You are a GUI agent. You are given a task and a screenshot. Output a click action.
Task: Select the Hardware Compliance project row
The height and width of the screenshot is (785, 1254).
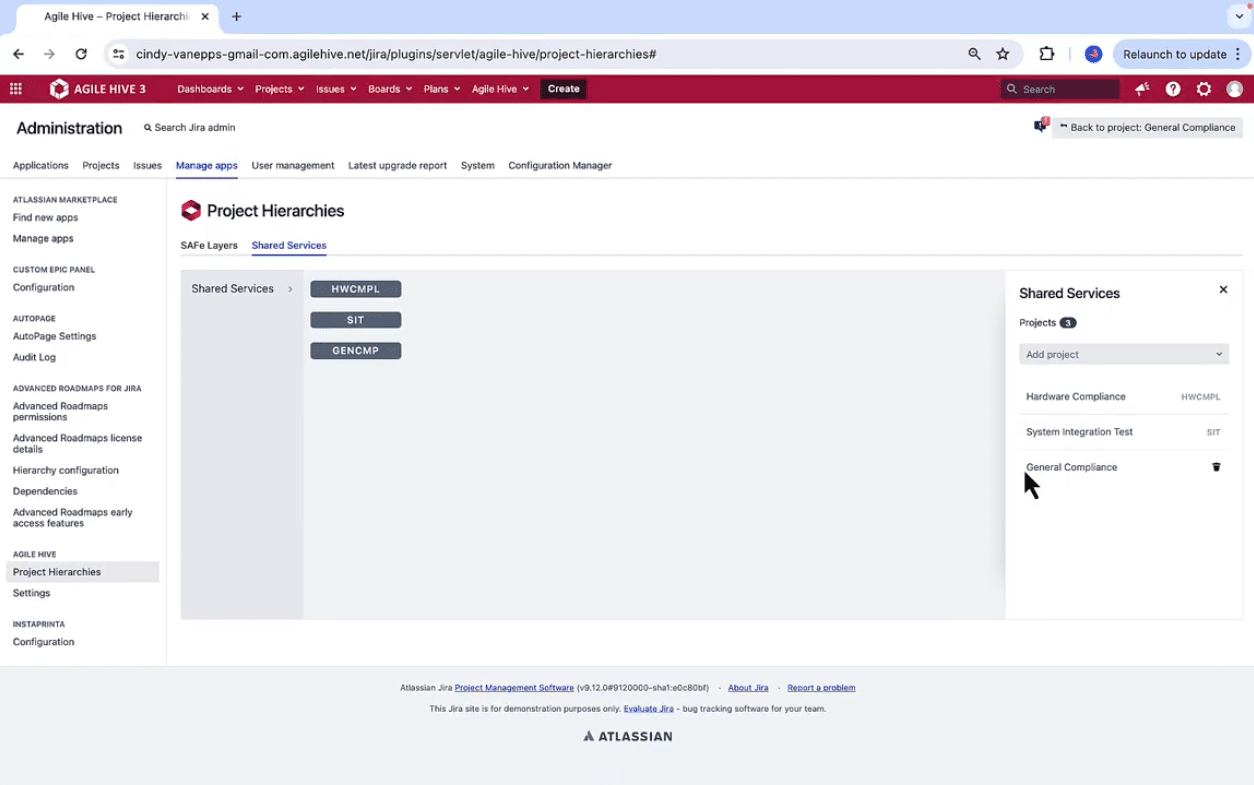click(1124, 397)
